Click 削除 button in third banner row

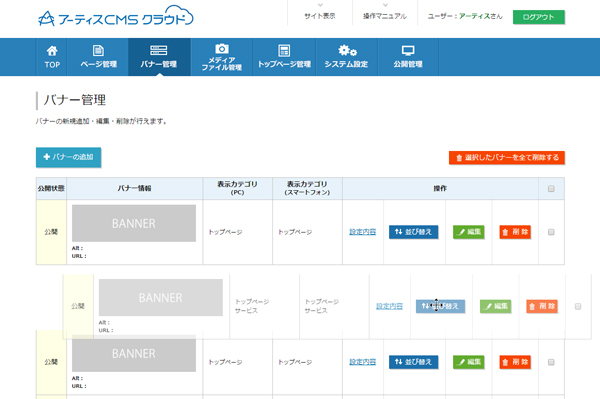[x=515, y=362]
